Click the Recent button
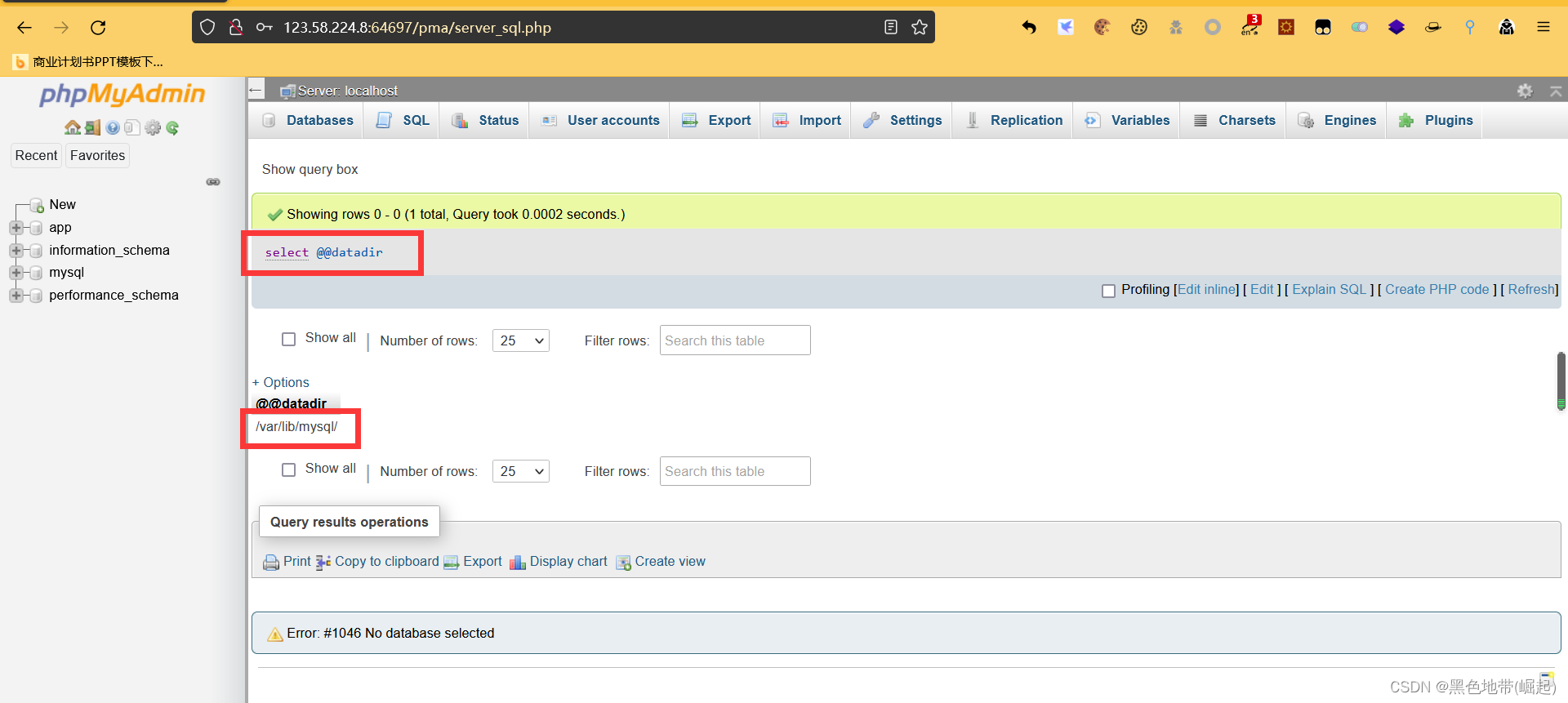The width and height of the screenshot is (1568, 703). pyautogui.click(x=37, y=155)
